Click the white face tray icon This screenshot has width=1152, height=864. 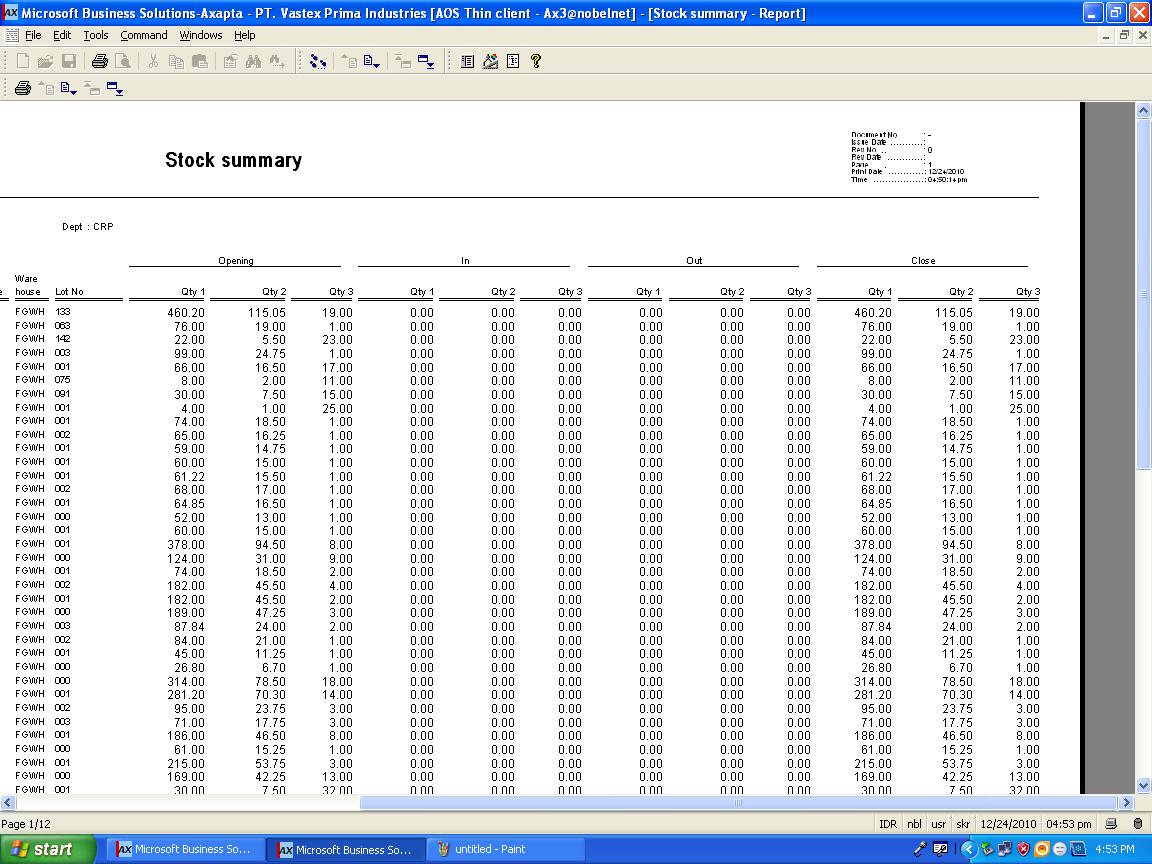[x=1059, y=849]
